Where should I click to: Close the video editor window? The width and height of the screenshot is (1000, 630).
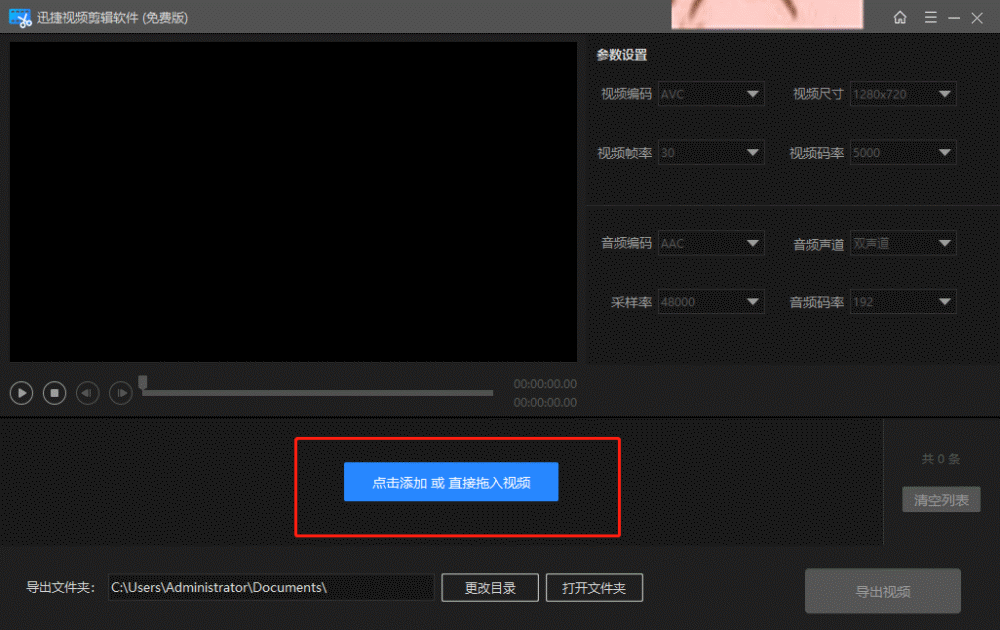pos(977,18)
